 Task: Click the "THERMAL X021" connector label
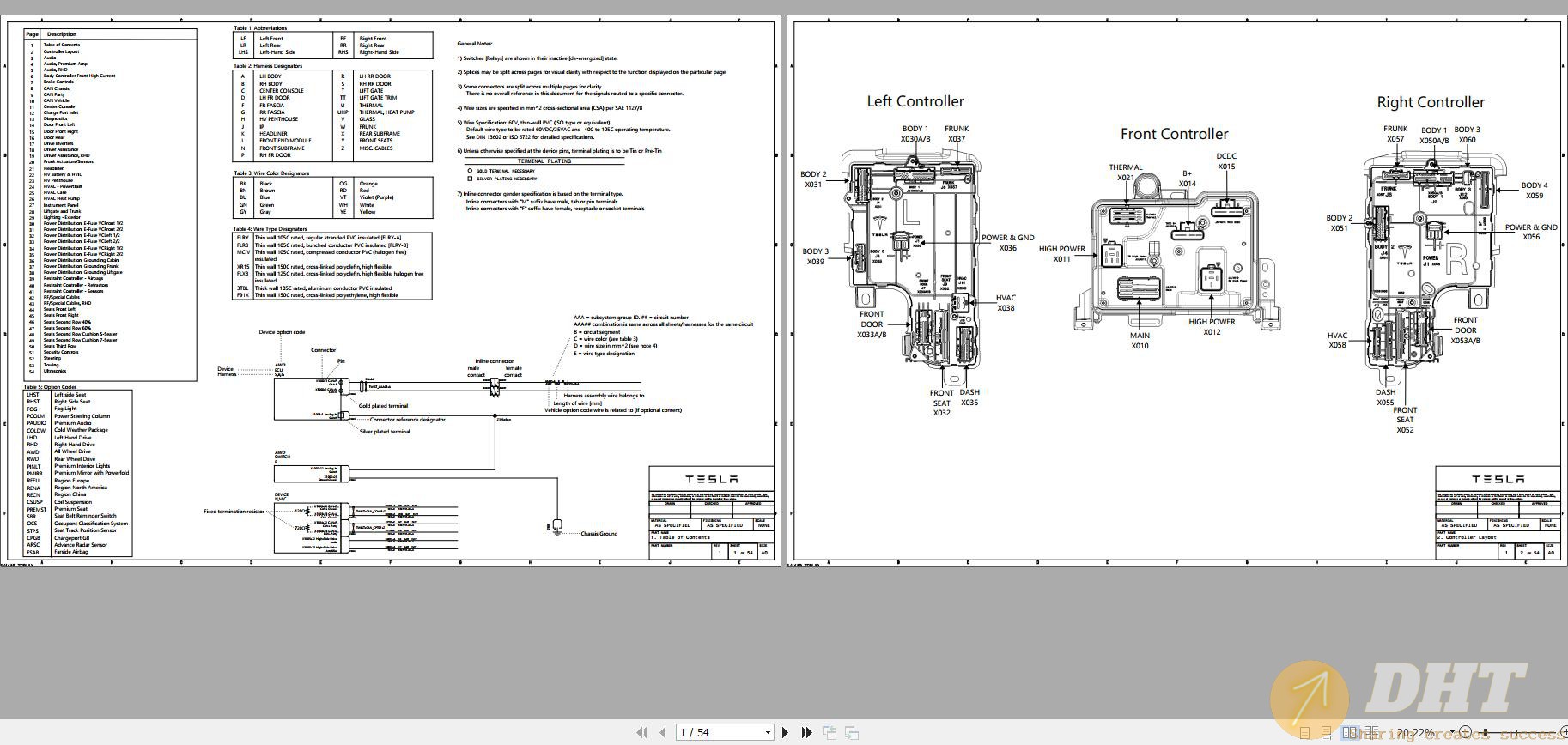(1126, 173)
